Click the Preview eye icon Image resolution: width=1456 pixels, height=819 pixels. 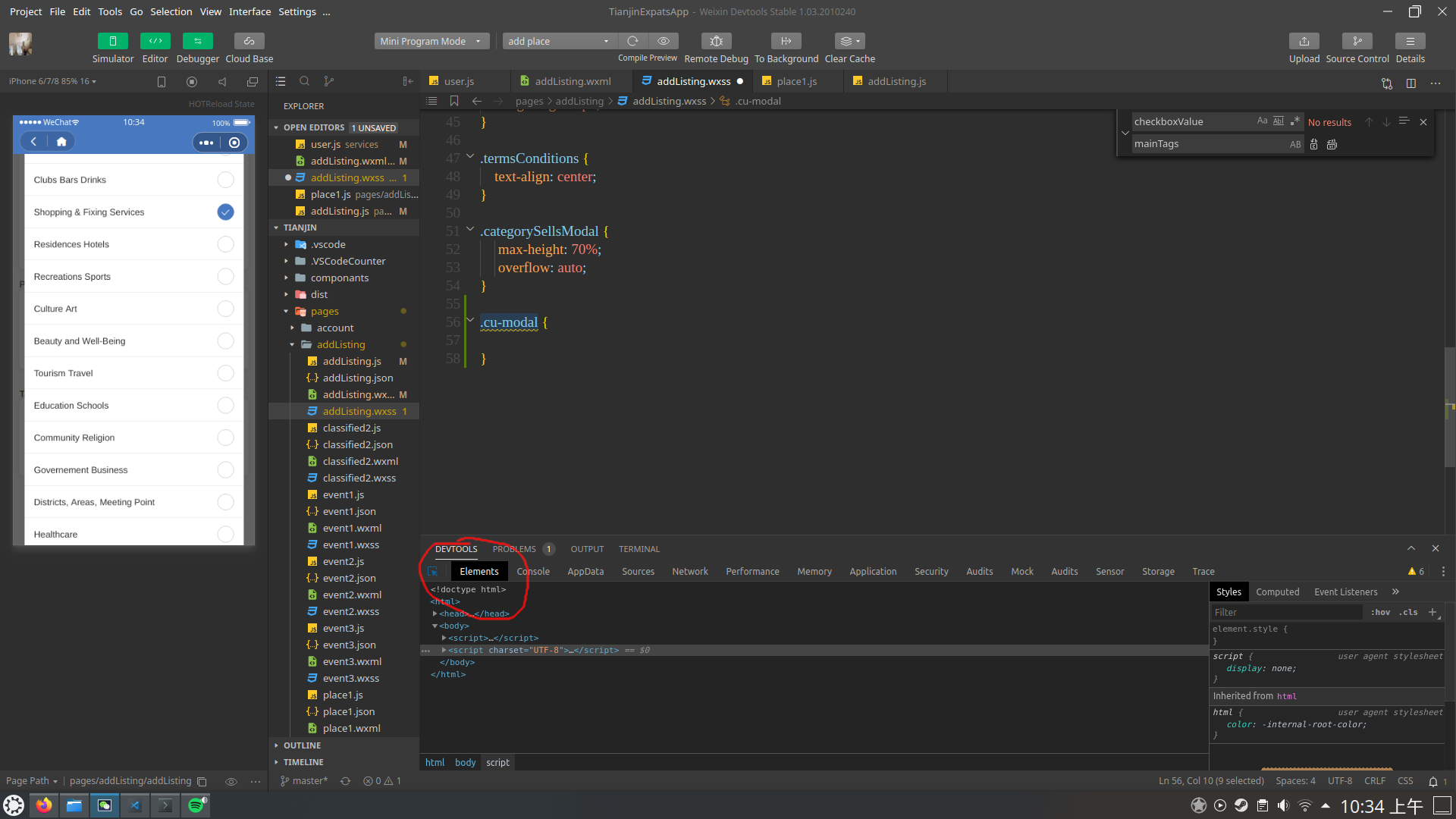(664, 41)
